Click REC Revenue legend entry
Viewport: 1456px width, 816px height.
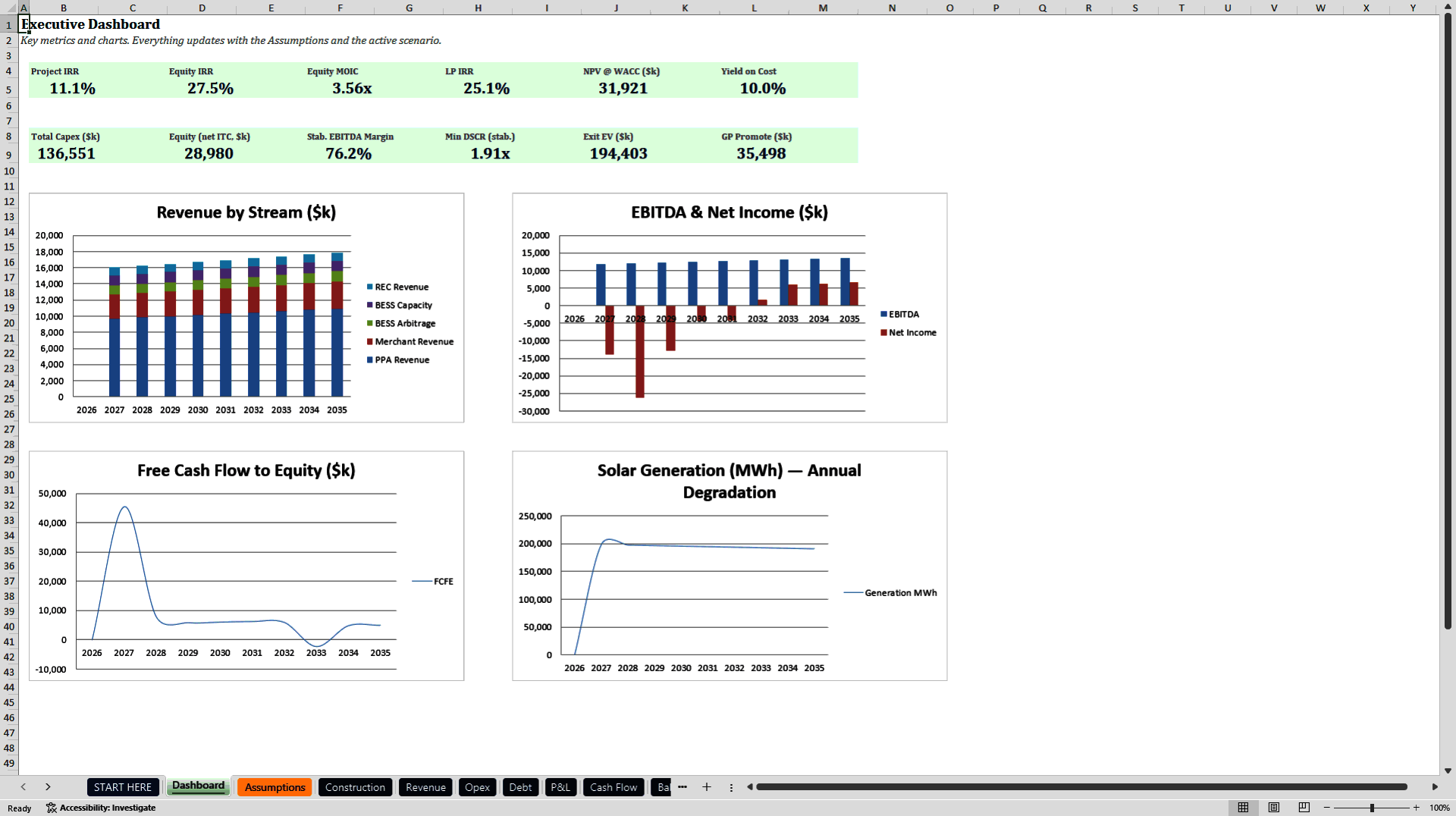point(398,287)
